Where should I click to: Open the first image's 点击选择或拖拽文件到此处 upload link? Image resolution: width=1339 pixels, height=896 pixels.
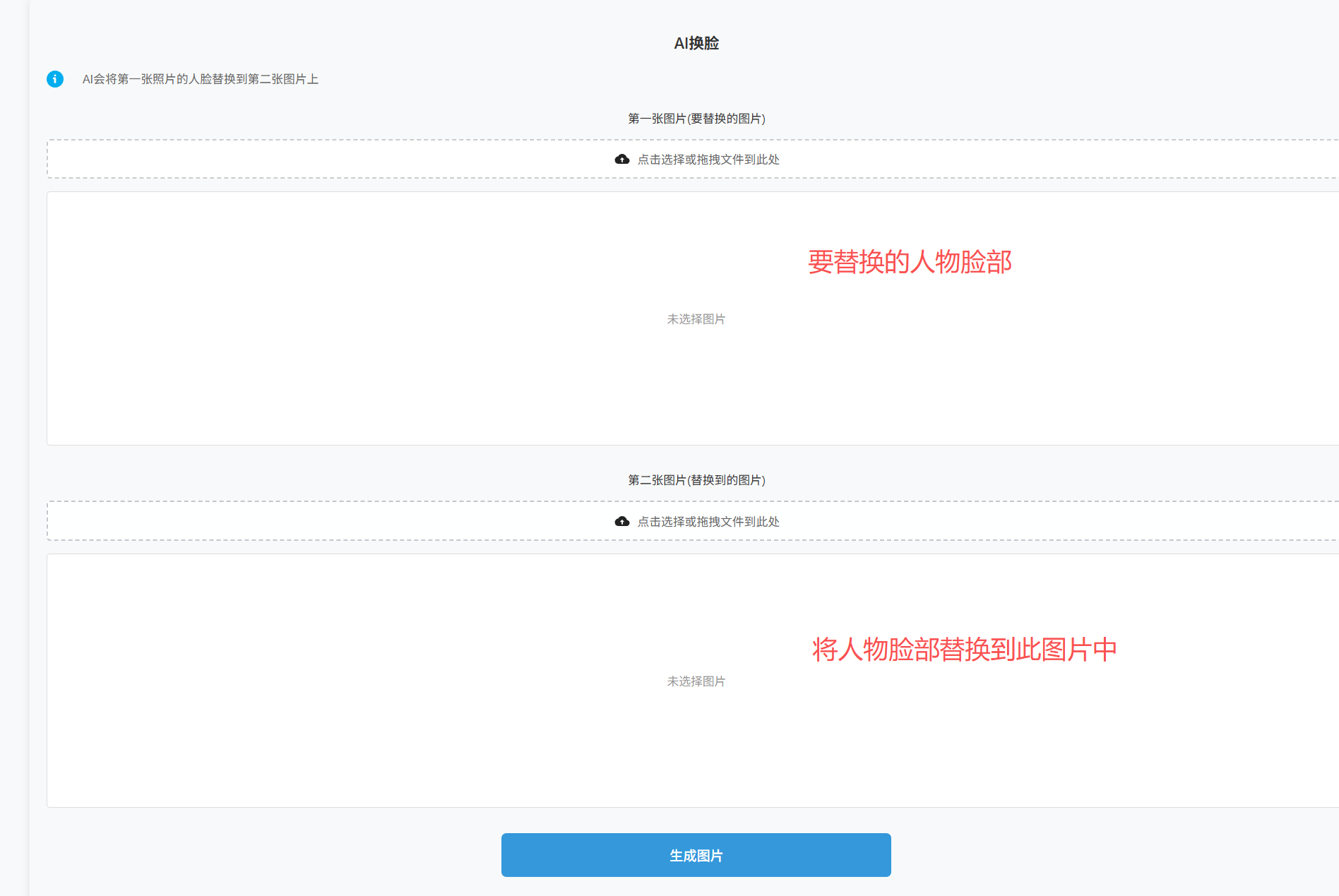point(708,160)
